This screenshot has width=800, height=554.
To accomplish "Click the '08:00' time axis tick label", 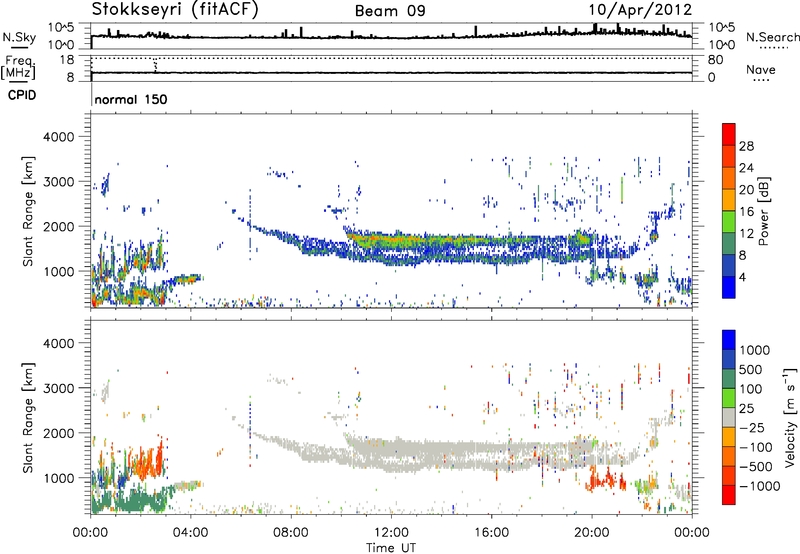I will [x=291, y=533].
